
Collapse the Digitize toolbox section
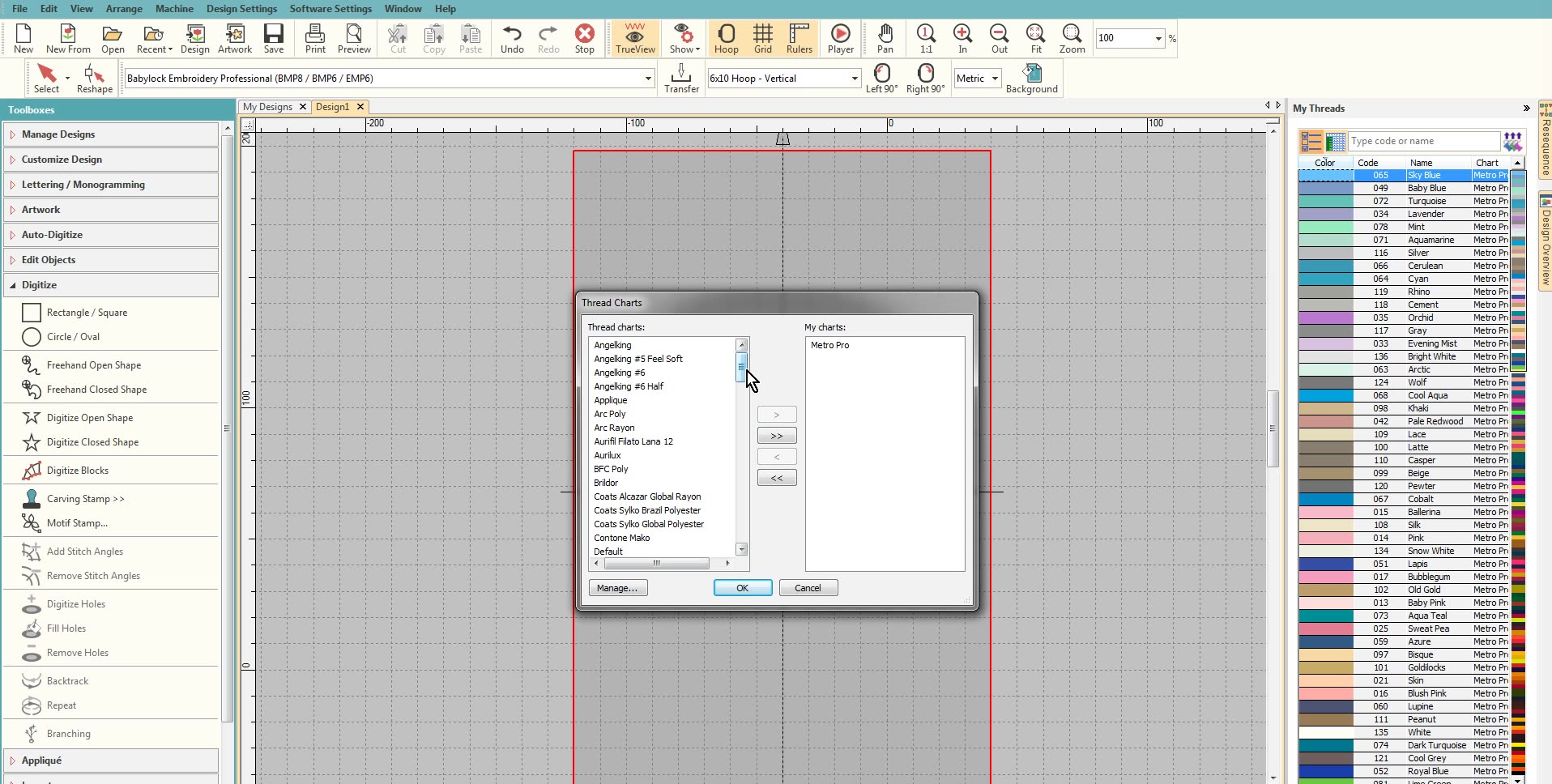pos(38,284)
